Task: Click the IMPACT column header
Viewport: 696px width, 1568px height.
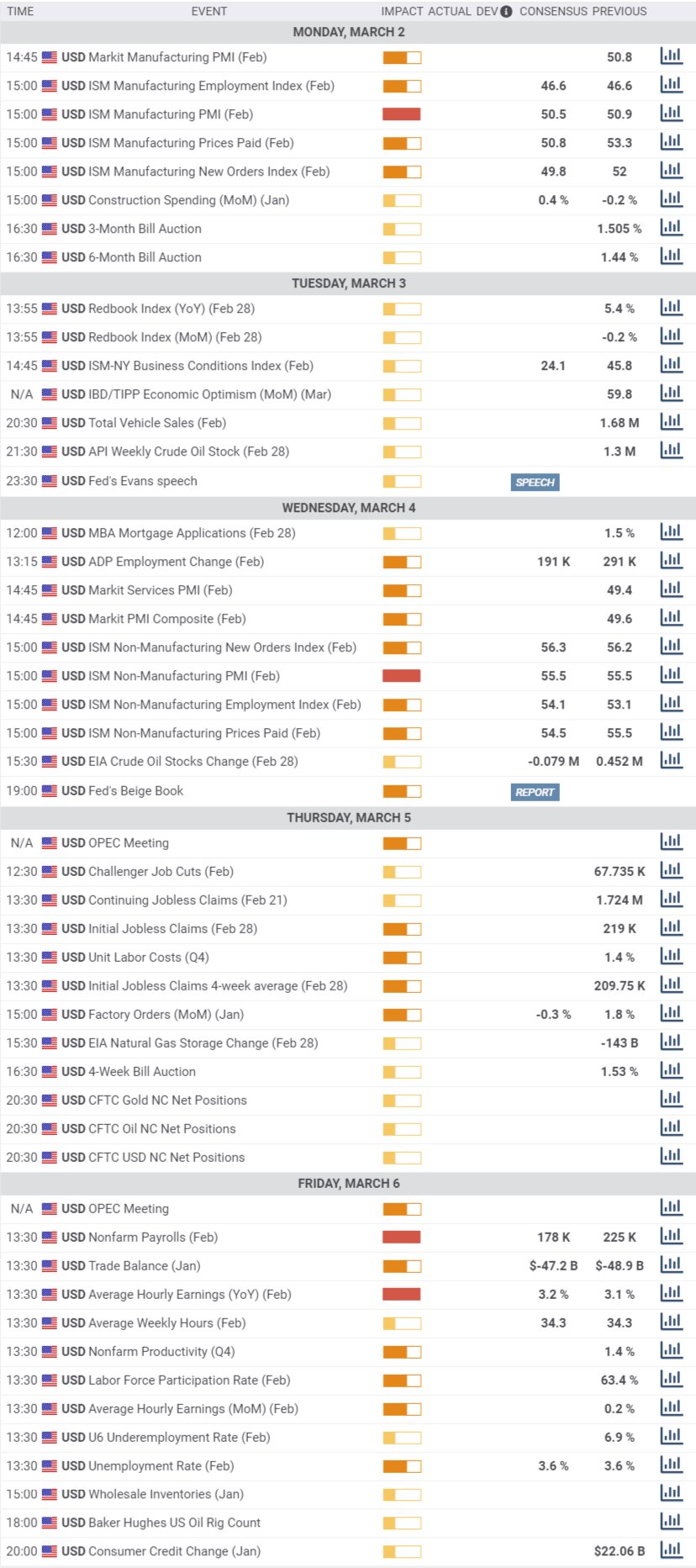Action: (402, 12)
